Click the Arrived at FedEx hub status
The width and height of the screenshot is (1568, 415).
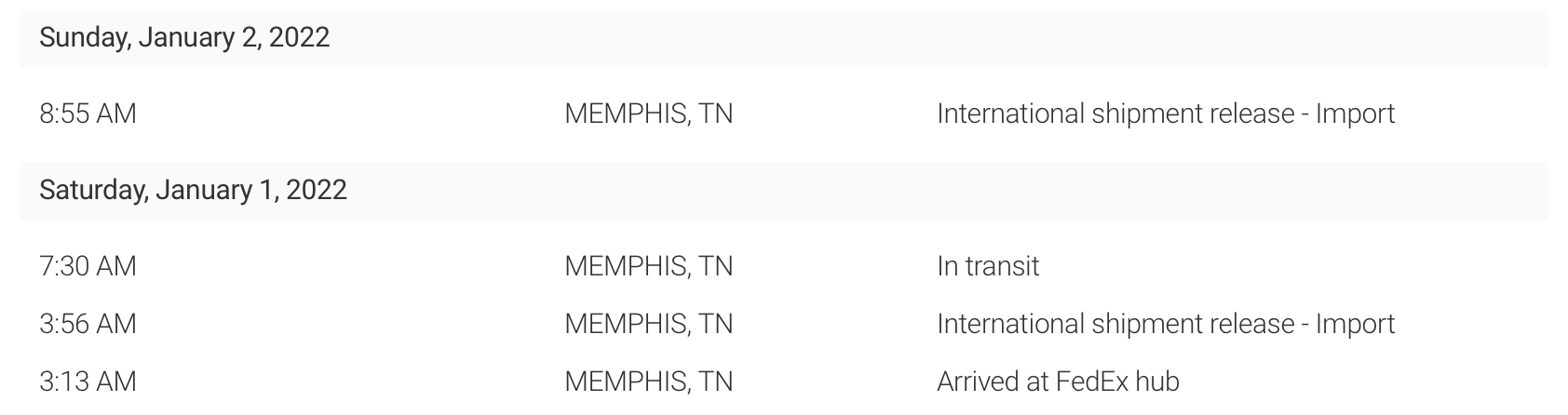[x=1058, y=382]
